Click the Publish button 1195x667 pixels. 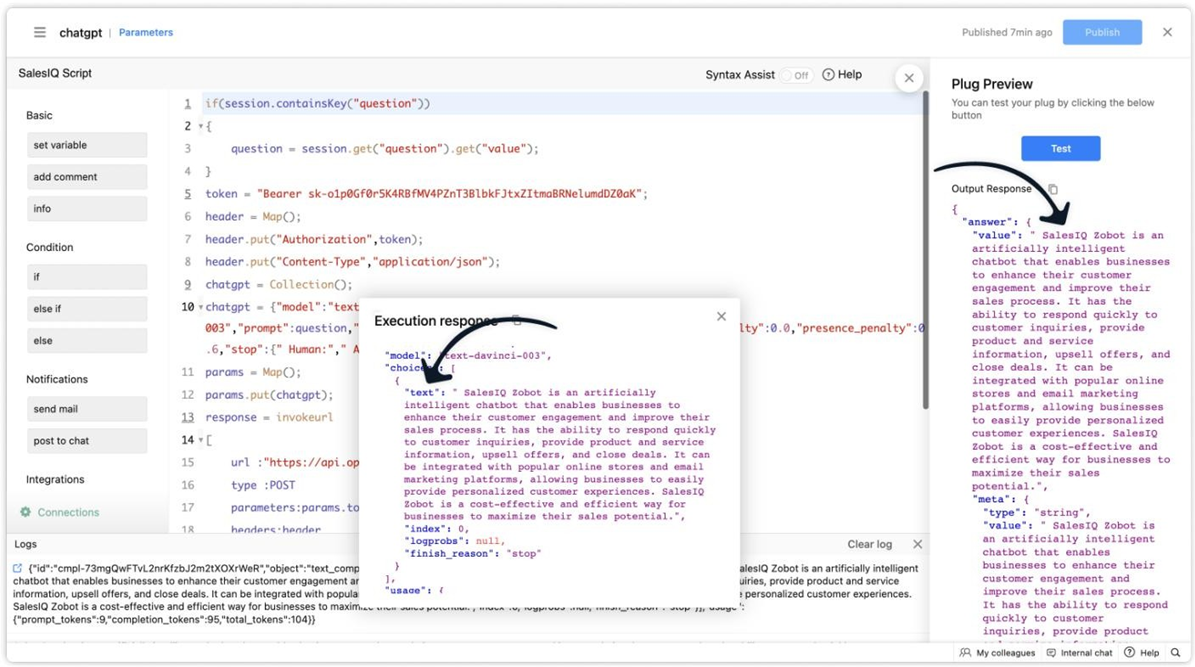click(x=1102, y=32)
